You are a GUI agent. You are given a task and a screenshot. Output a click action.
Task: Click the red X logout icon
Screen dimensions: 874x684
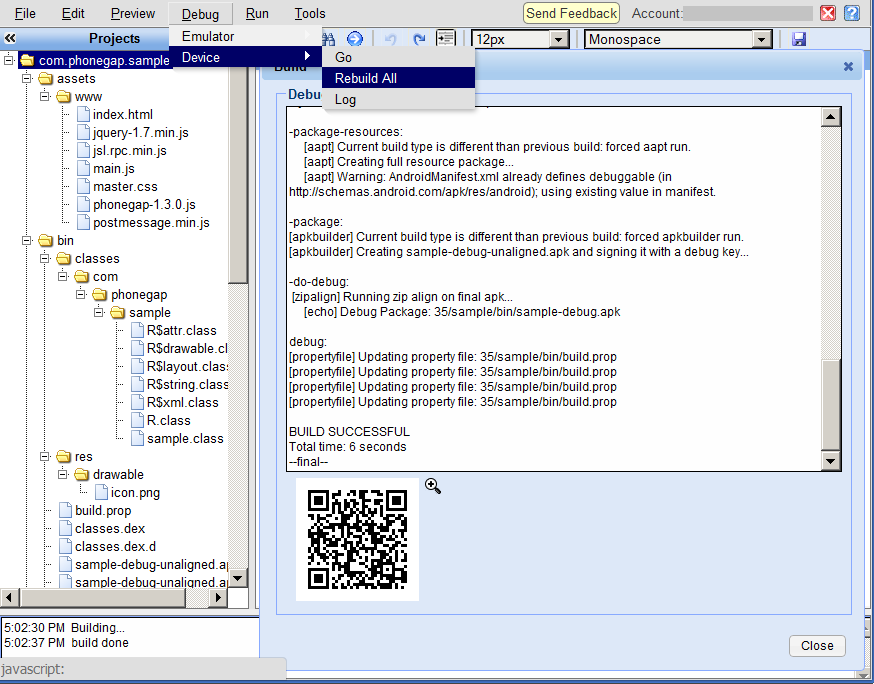click(828, 13)
